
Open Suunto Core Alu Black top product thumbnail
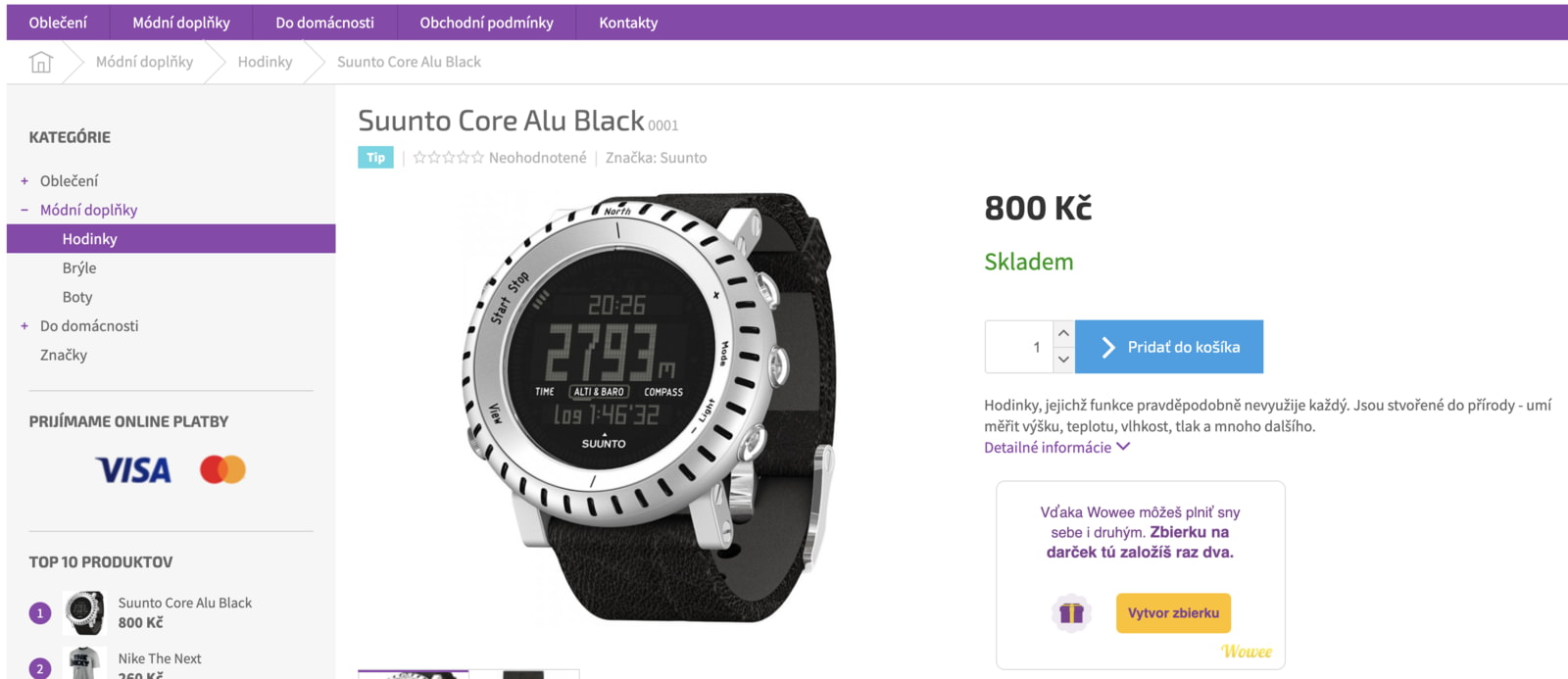(85, 613)
